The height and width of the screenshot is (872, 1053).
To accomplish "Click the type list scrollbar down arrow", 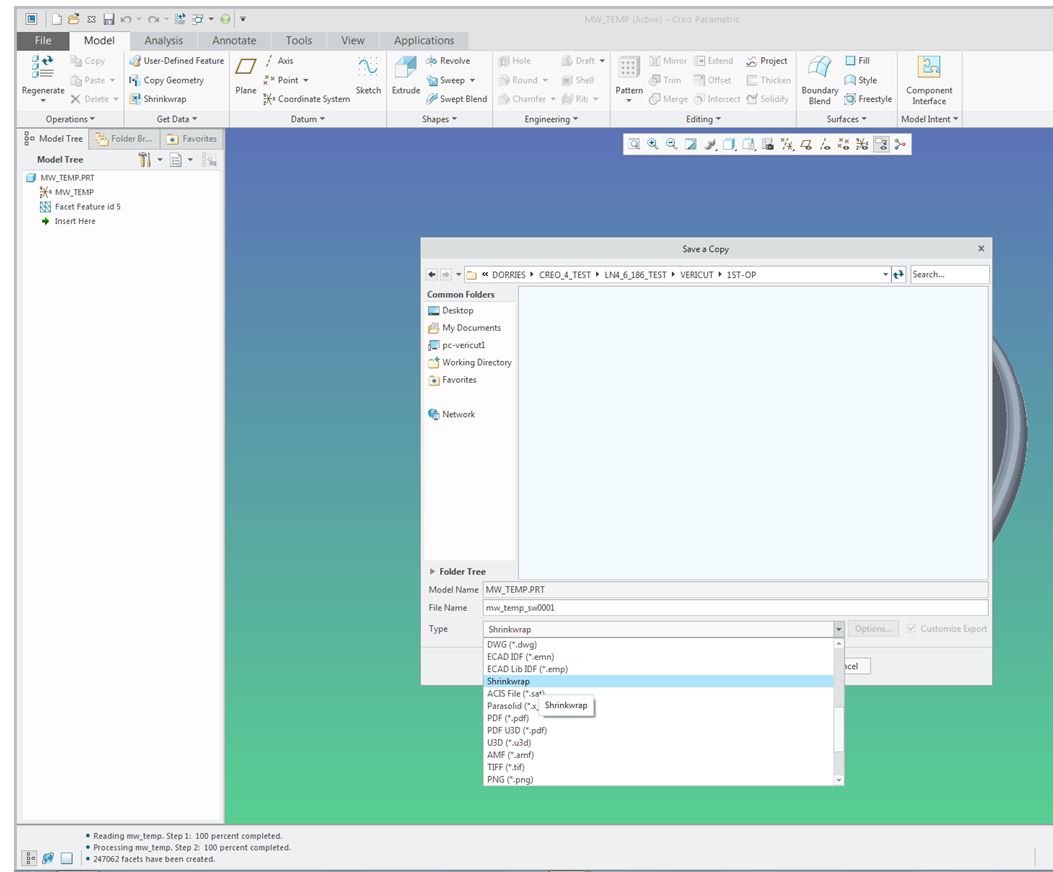I will [839, 780].
